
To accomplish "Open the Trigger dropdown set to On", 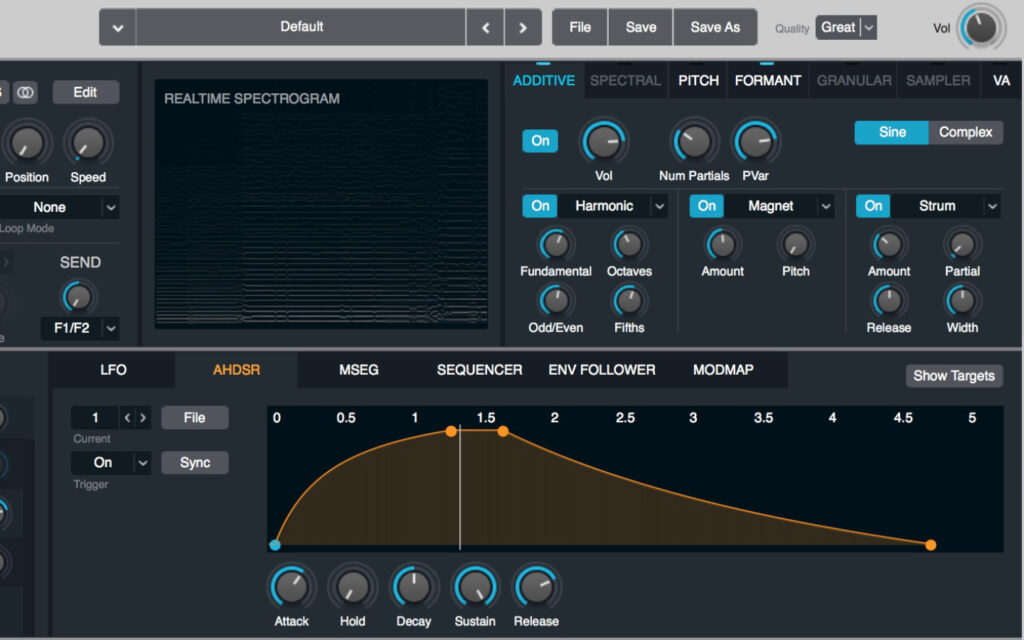I will tap(111, 463).
